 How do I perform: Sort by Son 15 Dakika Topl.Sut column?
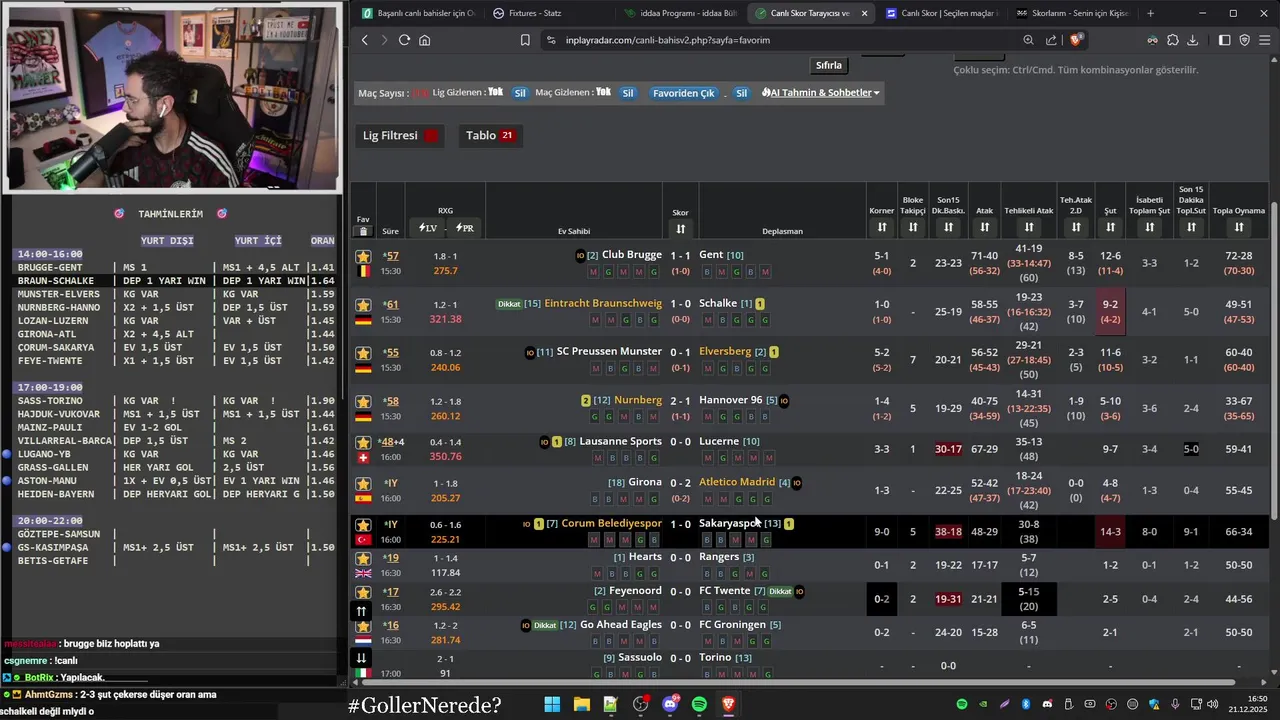point(1191,228)
